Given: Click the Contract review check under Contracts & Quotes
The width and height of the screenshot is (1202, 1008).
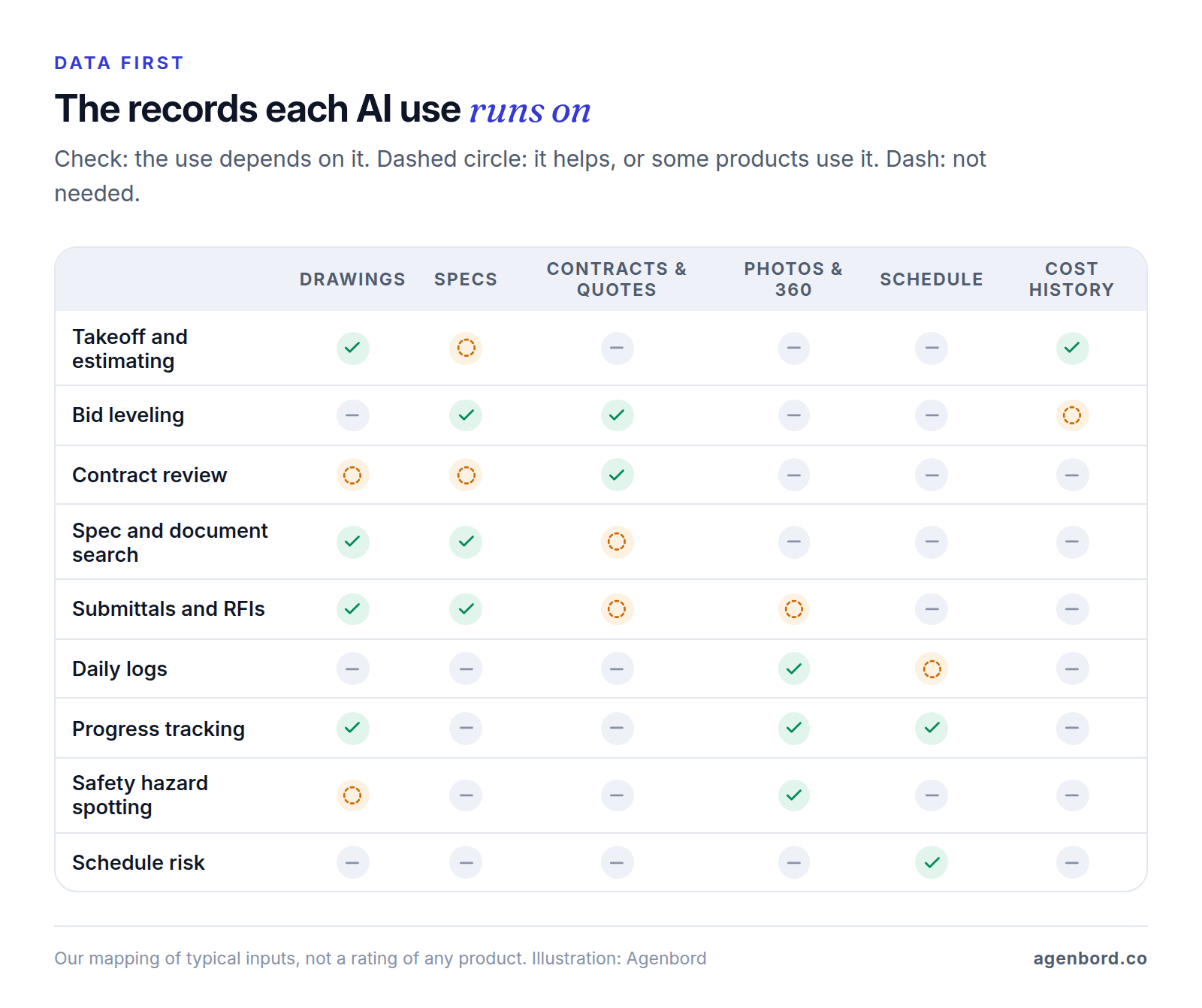Looking at the screenshot, I should [617, 475].
